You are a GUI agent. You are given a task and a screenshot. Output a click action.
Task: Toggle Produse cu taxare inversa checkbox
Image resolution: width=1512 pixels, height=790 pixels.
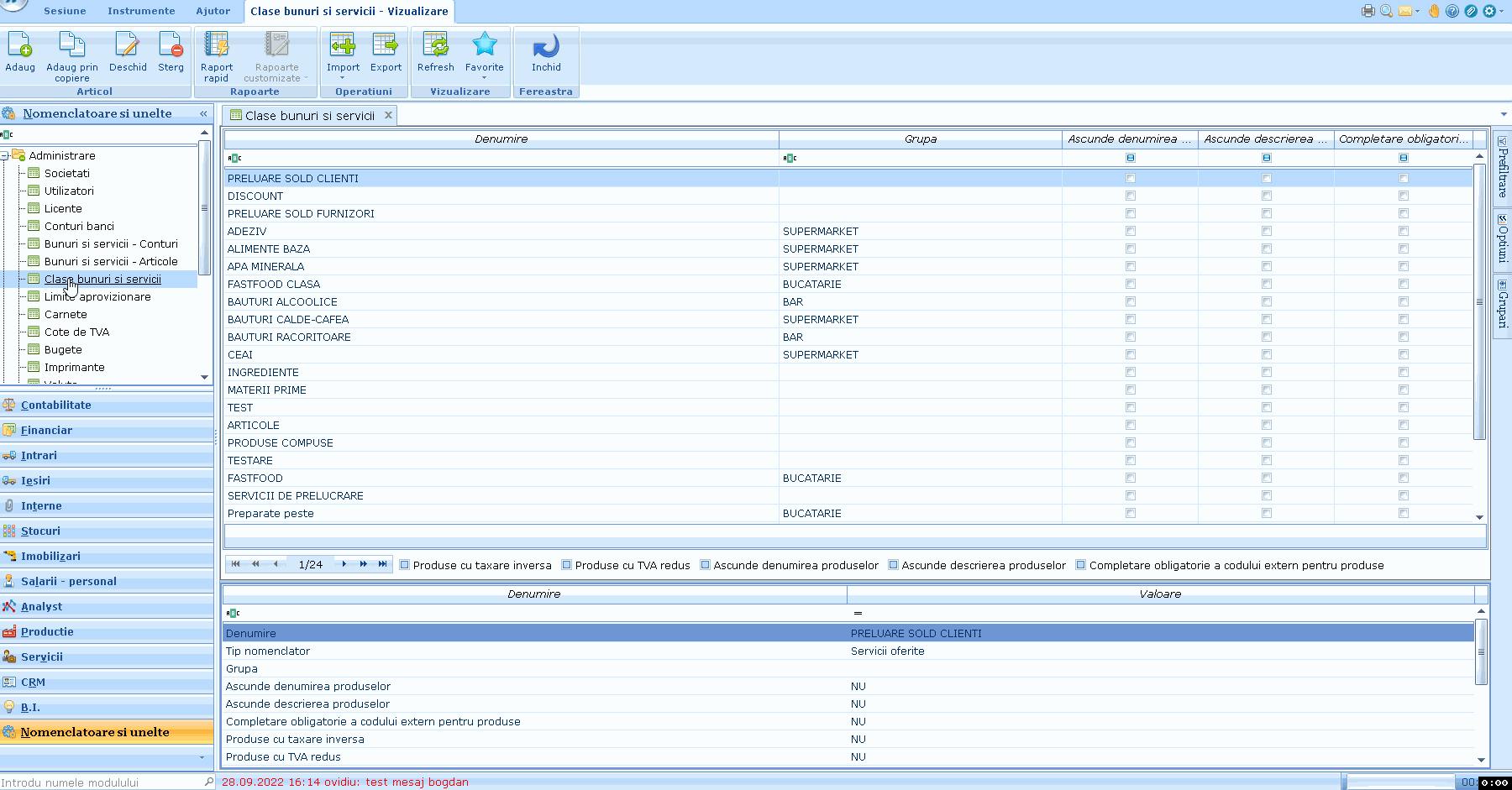click(405, 565)
